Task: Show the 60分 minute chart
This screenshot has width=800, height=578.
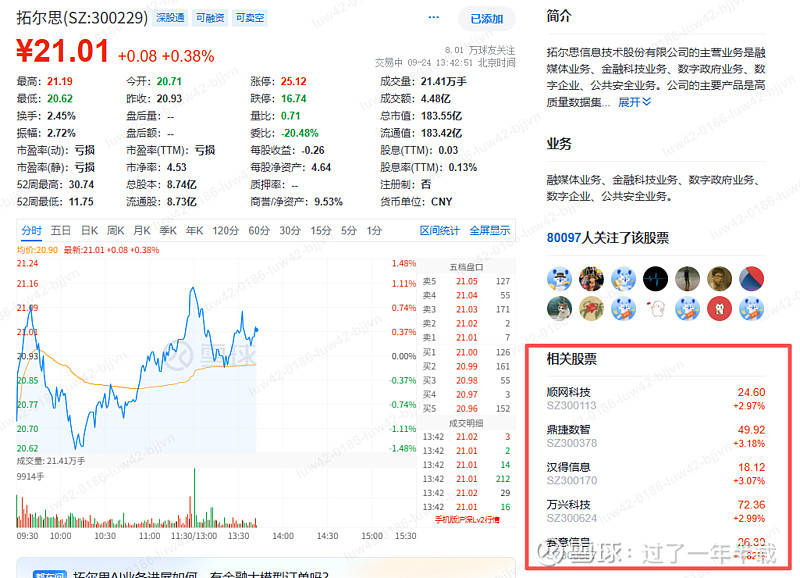Action: pos(259,231)
